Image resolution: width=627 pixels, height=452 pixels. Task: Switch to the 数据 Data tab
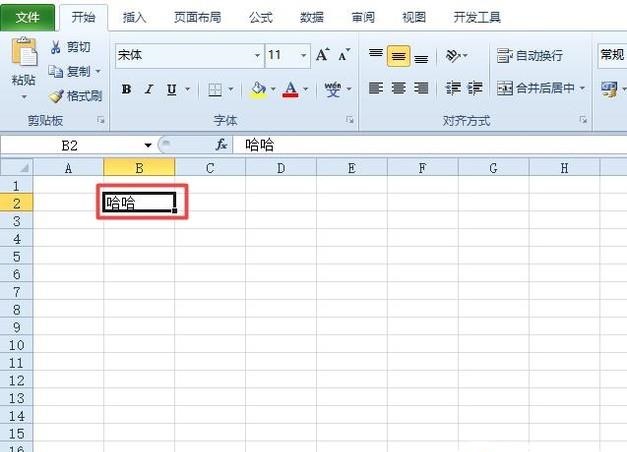point(312,17)
